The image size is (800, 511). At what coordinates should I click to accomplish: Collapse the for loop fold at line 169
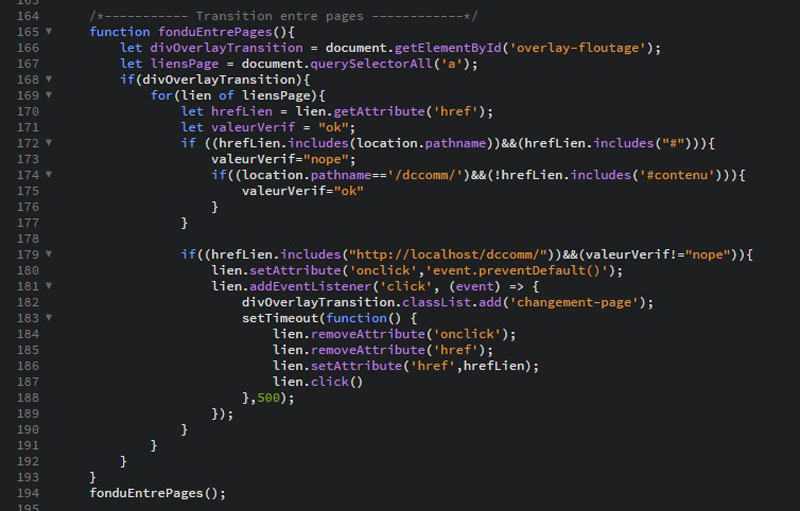(x=49, y=95)
